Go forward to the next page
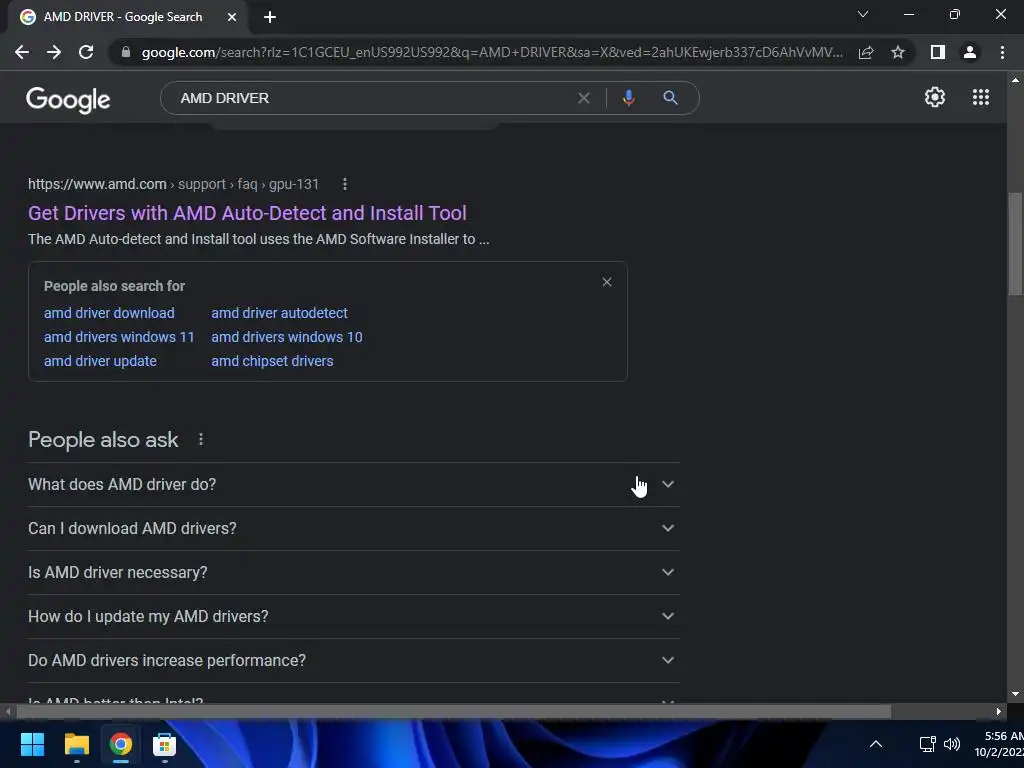 [54, 52]
